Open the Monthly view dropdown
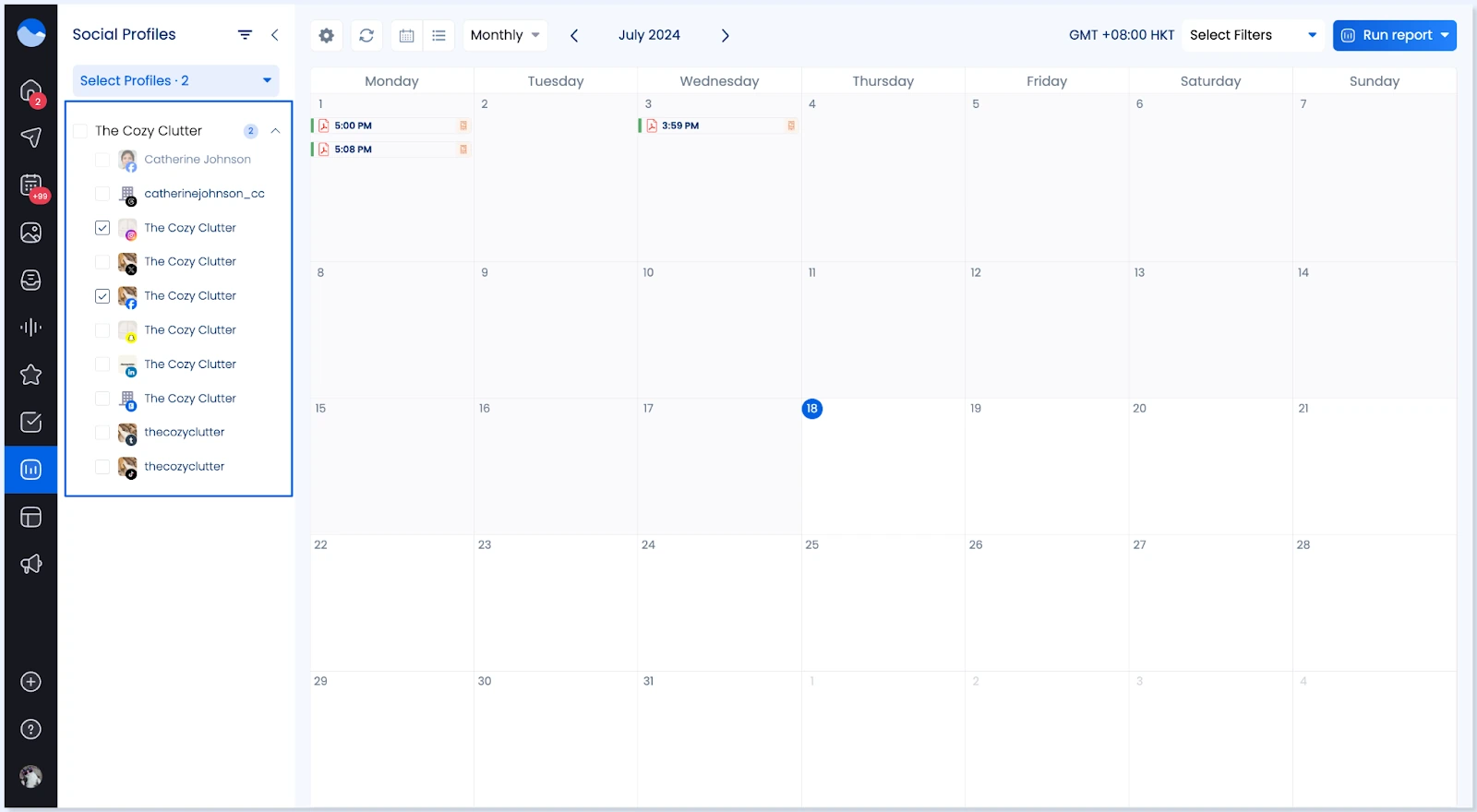Image resolution: width=1477 pixels, height=812 pixels. click(x=504, y=35)
